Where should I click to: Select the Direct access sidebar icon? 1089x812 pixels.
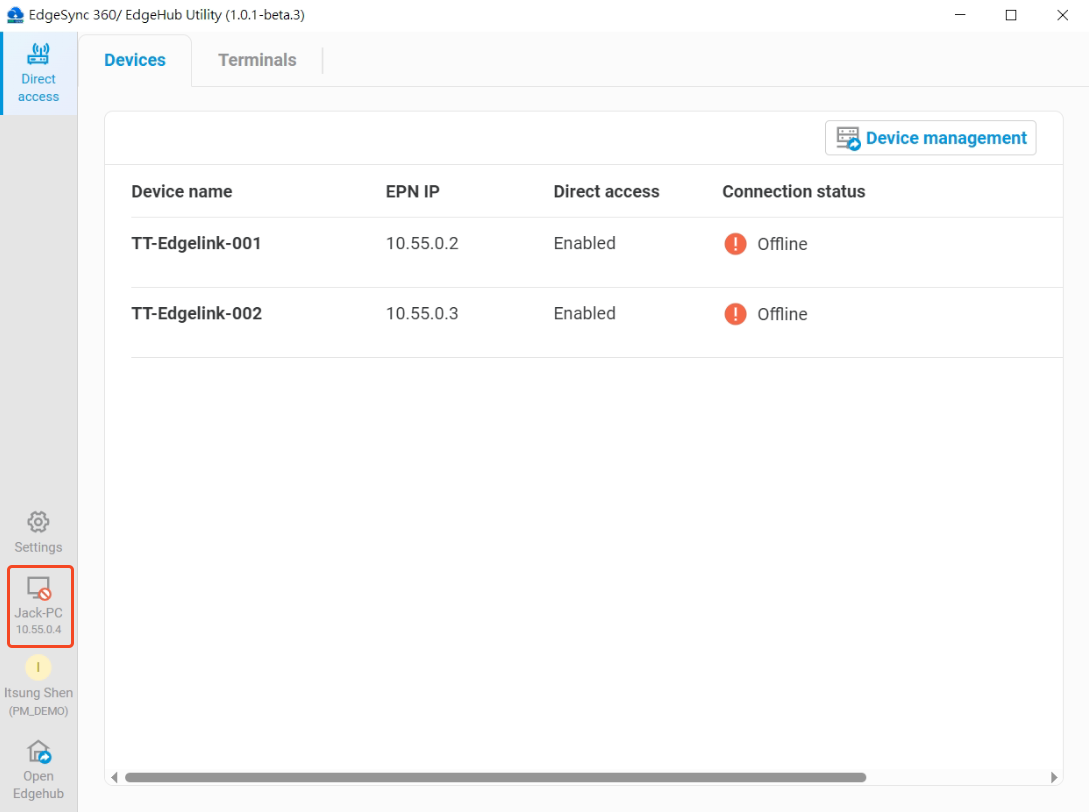pyautogui.click(x=38, y=72)
